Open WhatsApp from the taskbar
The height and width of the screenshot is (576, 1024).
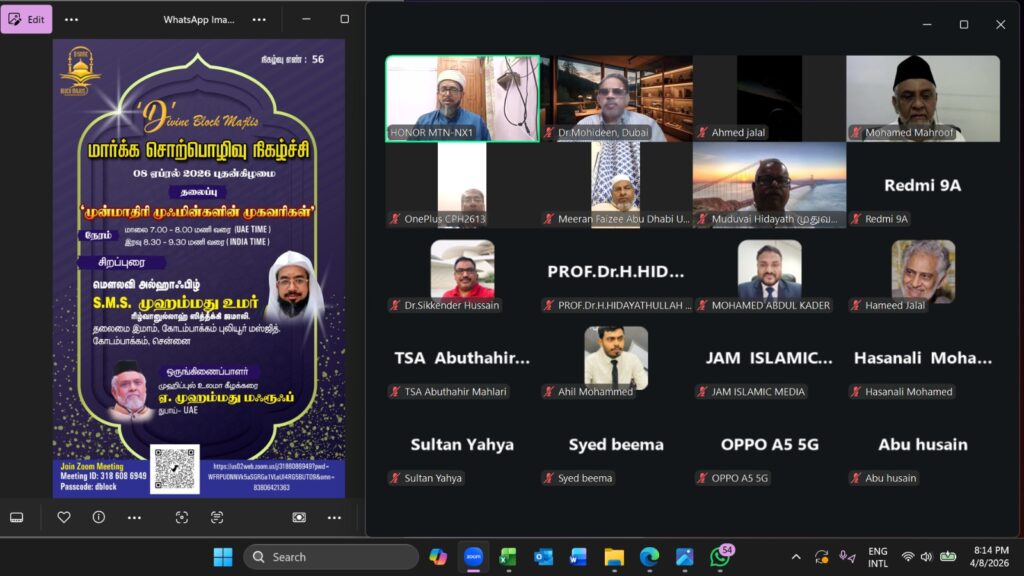click(720, 557)
